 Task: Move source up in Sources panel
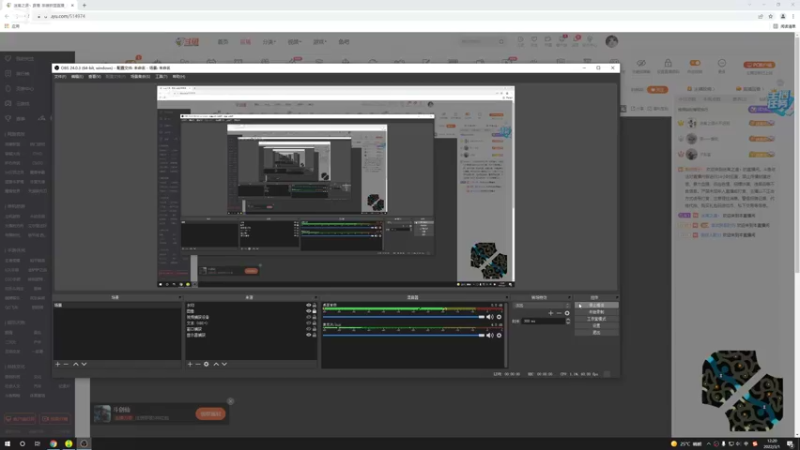click(216, 364)
